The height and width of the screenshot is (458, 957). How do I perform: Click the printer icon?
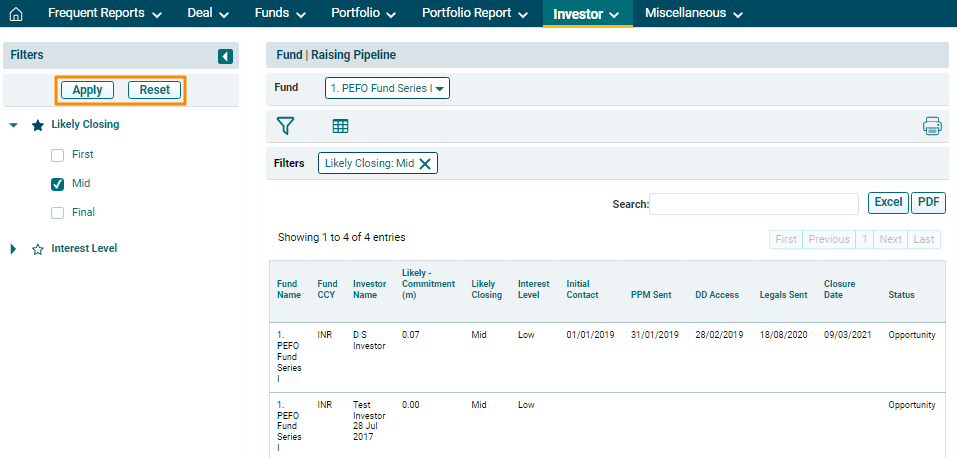932,126
